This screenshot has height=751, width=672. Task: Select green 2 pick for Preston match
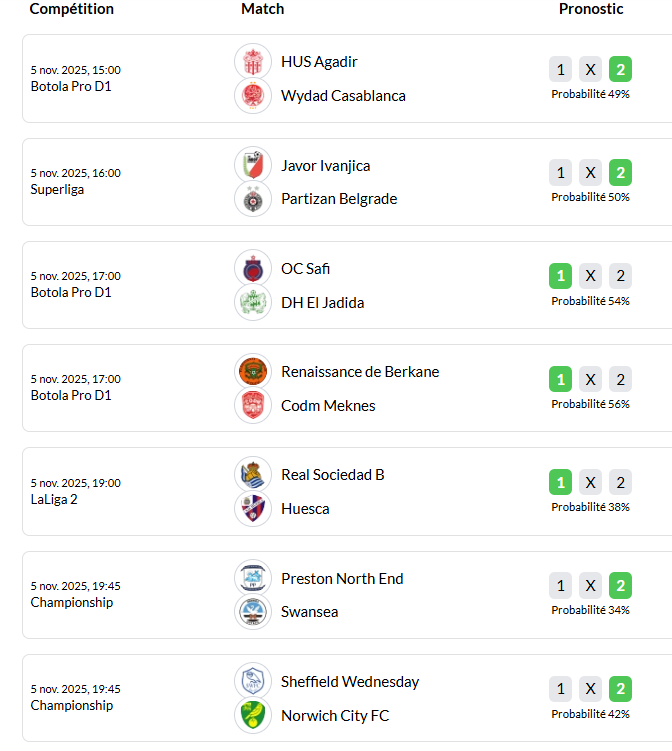point(620,586)
